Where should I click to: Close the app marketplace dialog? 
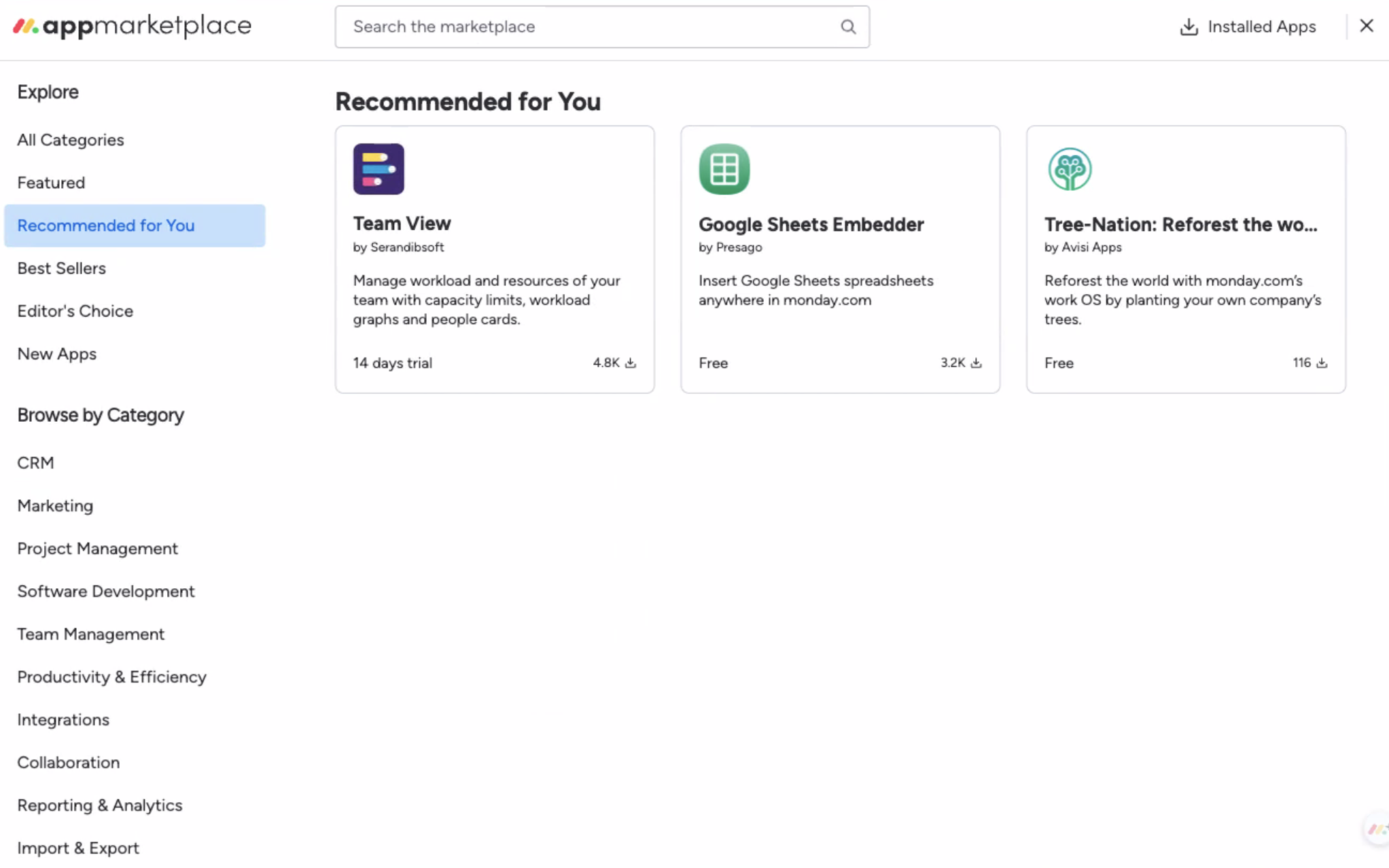pos(1366,26)
